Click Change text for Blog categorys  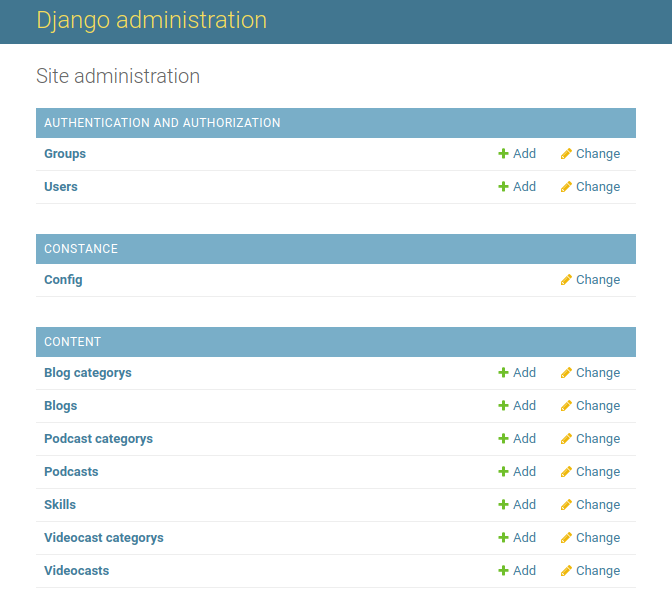[598, 373]
